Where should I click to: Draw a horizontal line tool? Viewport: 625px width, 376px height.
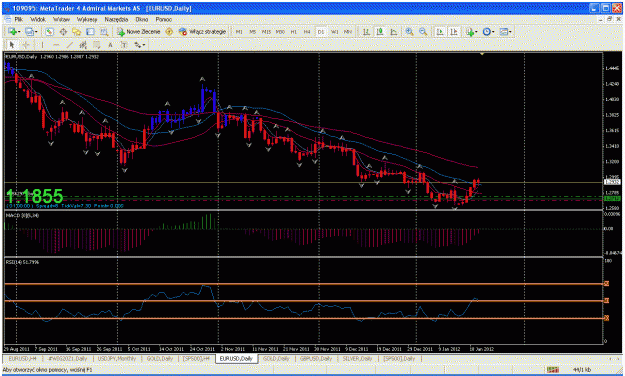[56, 45]
